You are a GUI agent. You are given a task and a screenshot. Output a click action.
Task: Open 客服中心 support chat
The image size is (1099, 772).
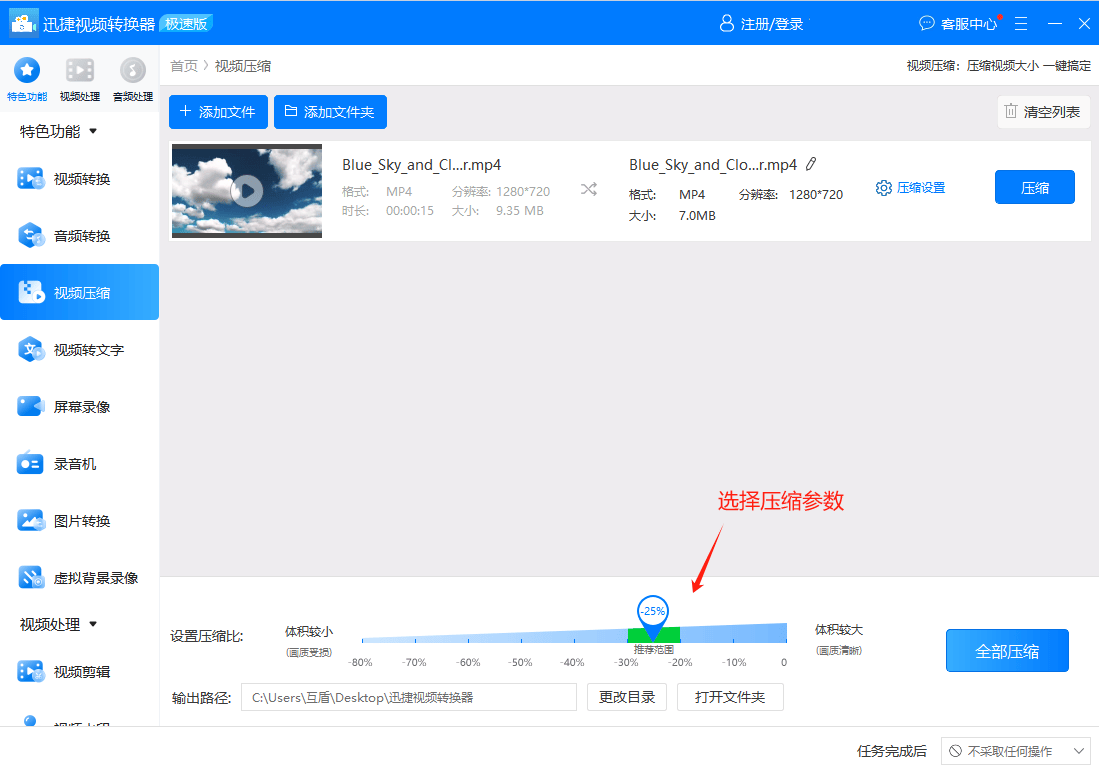tap(958, 24)
